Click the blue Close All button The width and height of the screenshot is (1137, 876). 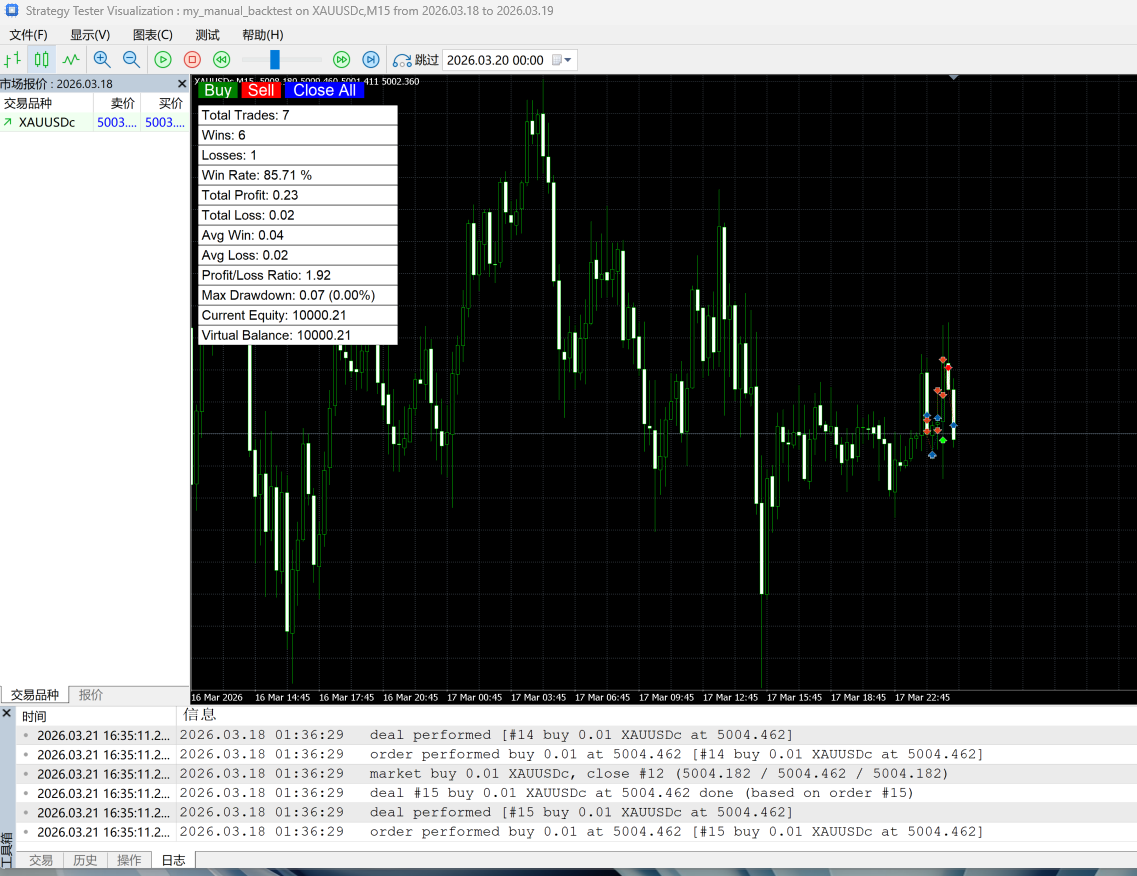tap(324, 90)
